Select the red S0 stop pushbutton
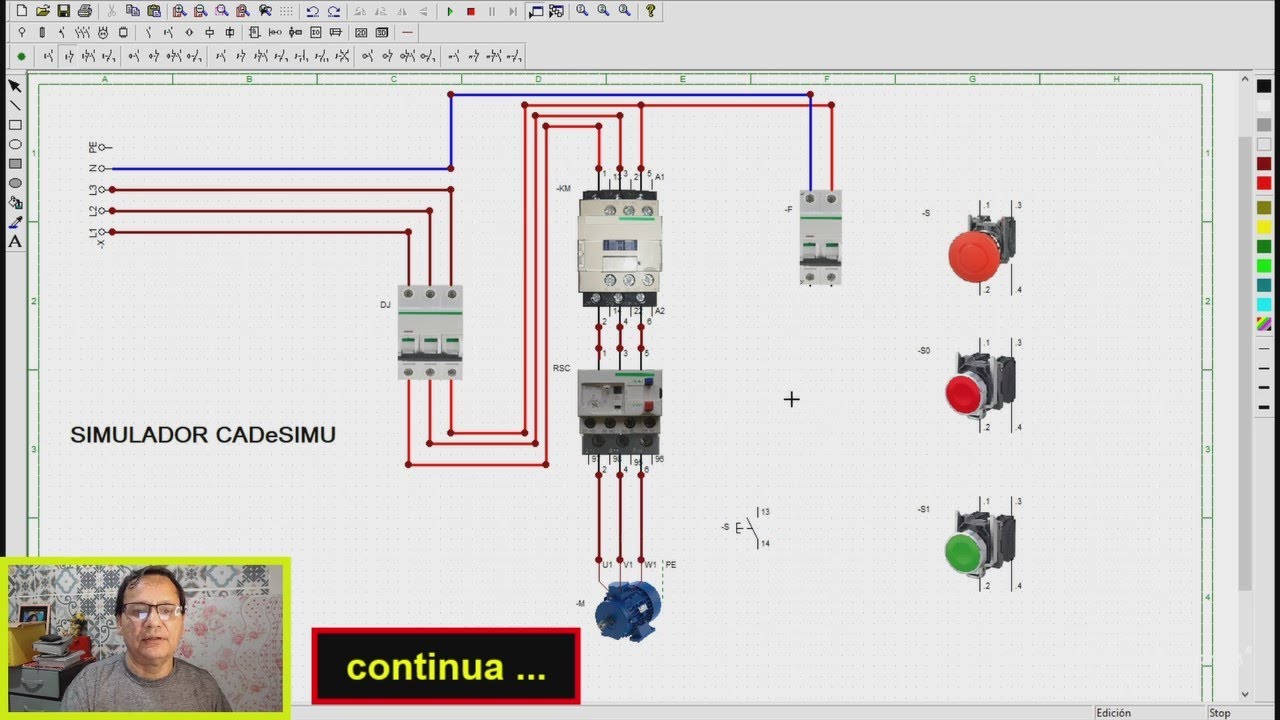Viewport: 1280px width, 720px height. [x=980, y=385]
